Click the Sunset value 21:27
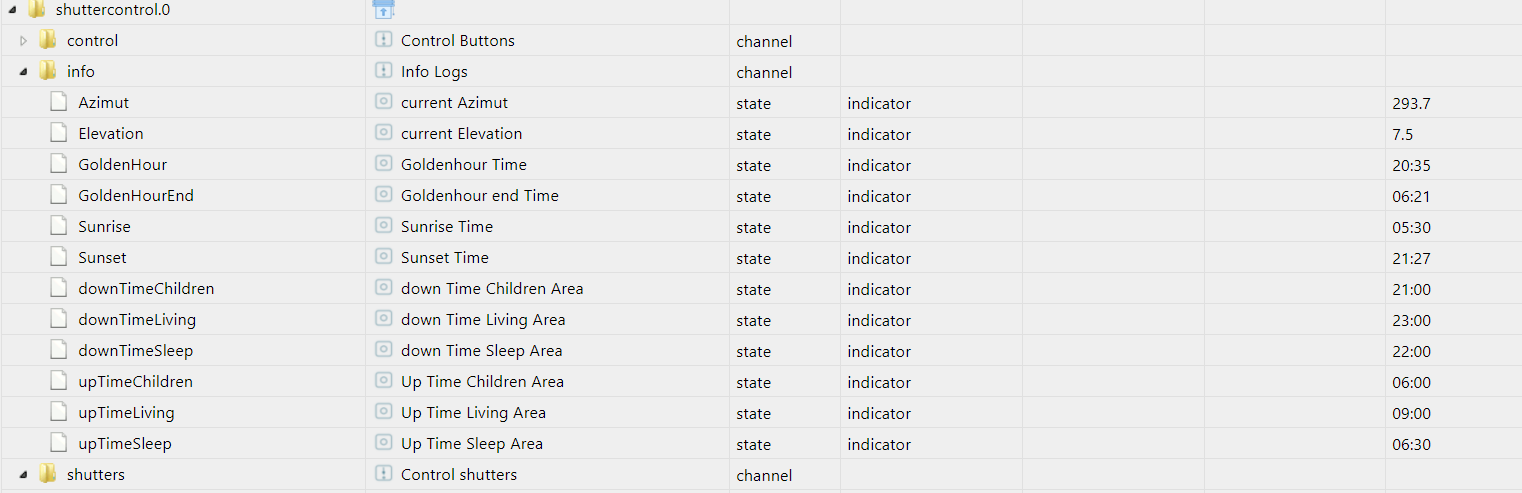 (x=1411, y=258)
